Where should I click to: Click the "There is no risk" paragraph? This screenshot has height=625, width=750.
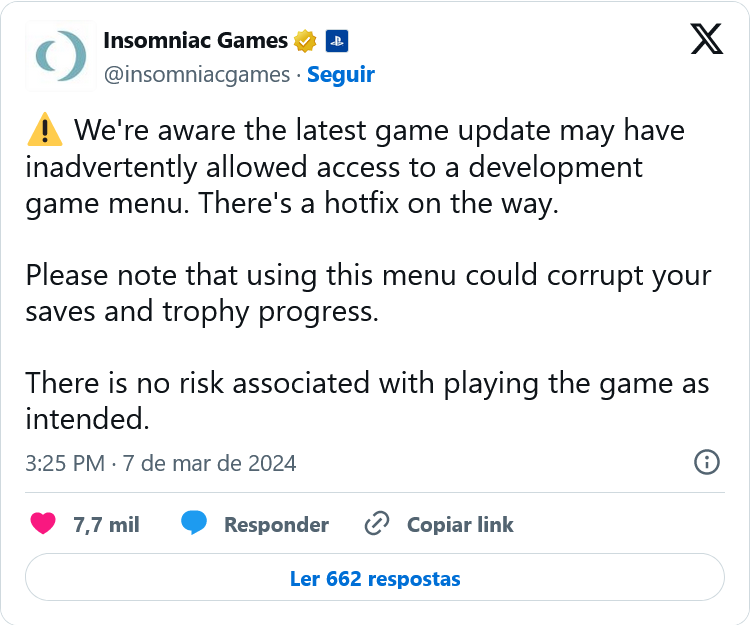click(367, 401)
